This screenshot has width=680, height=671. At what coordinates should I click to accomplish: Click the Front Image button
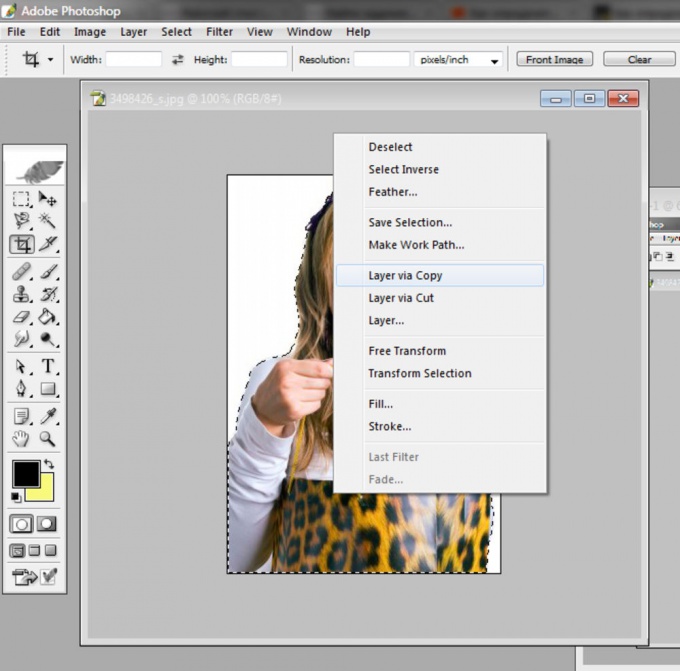[554, 59]
